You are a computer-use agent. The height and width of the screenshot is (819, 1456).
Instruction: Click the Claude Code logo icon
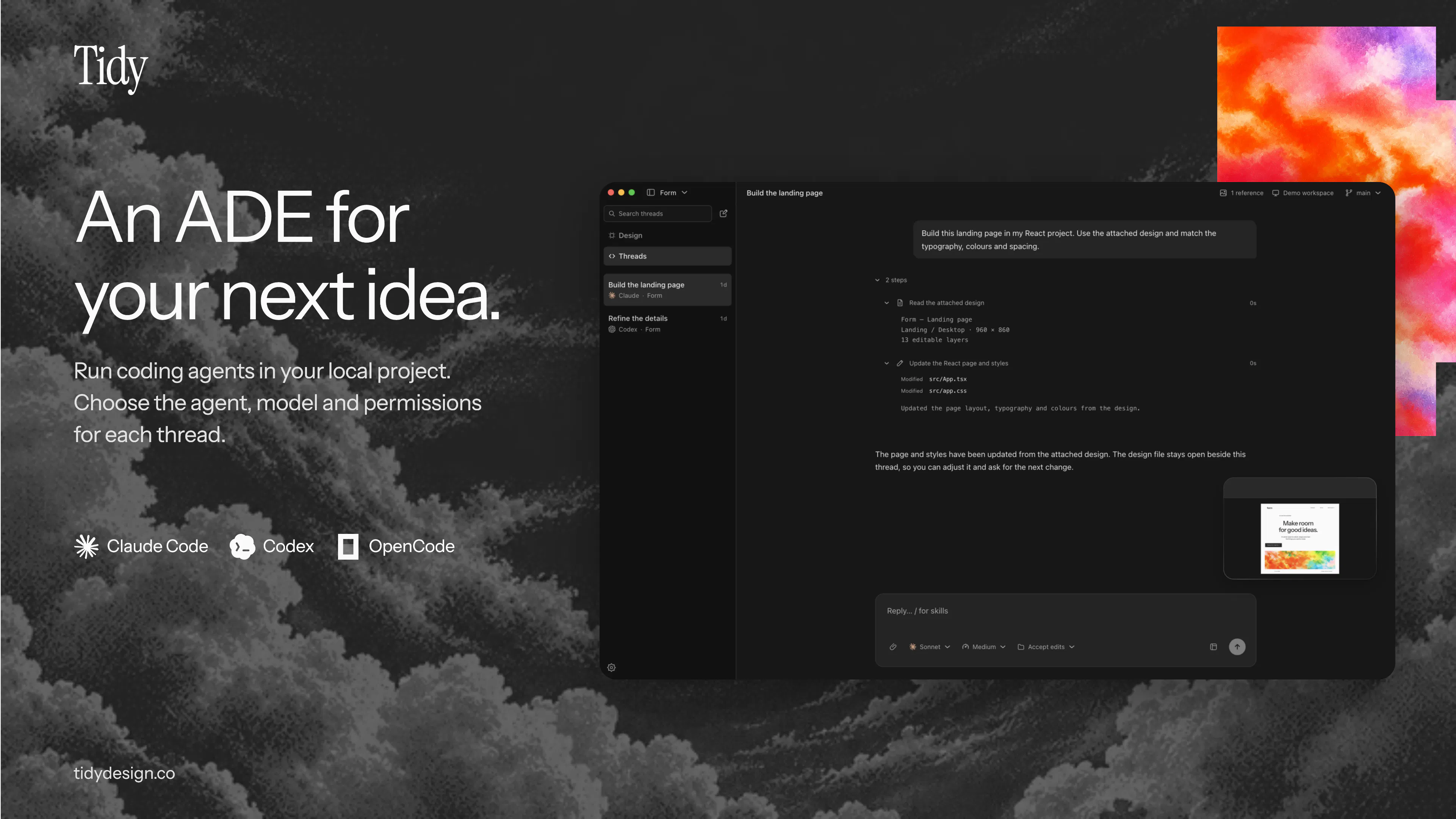86,546
